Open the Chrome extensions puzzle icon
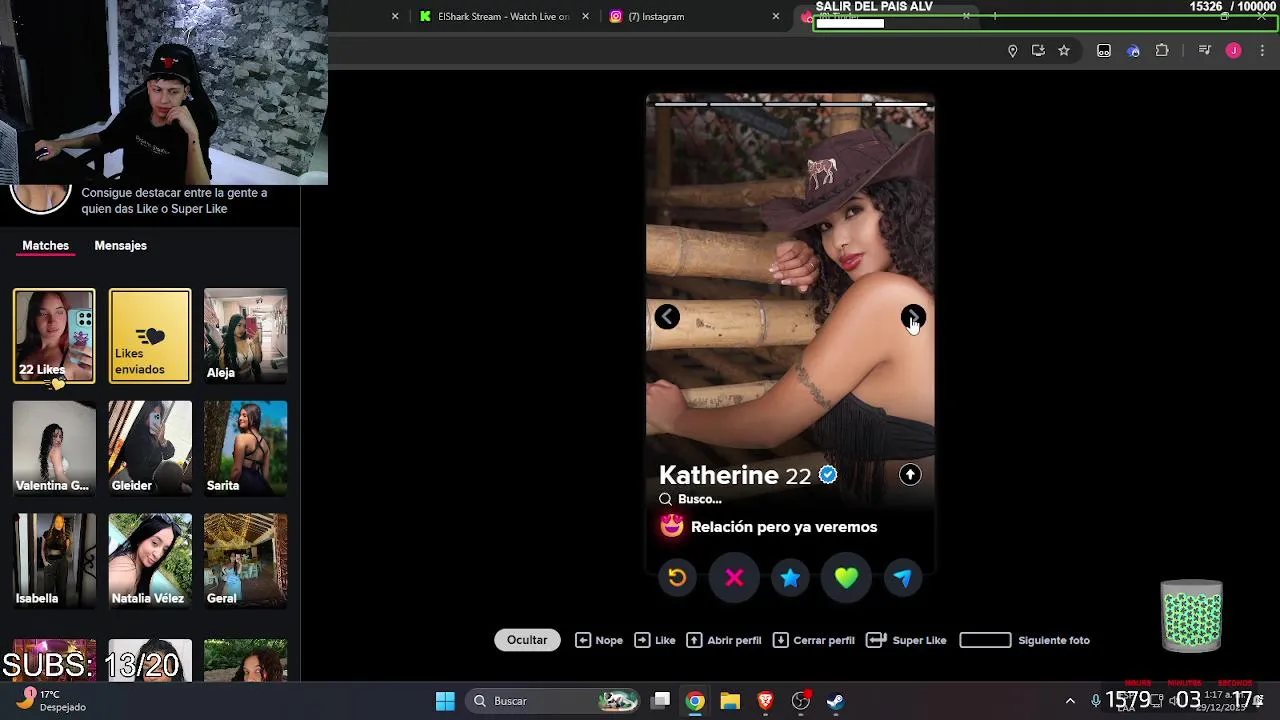The width and height of the screenshot is (1280, 720). (1162, 51)
